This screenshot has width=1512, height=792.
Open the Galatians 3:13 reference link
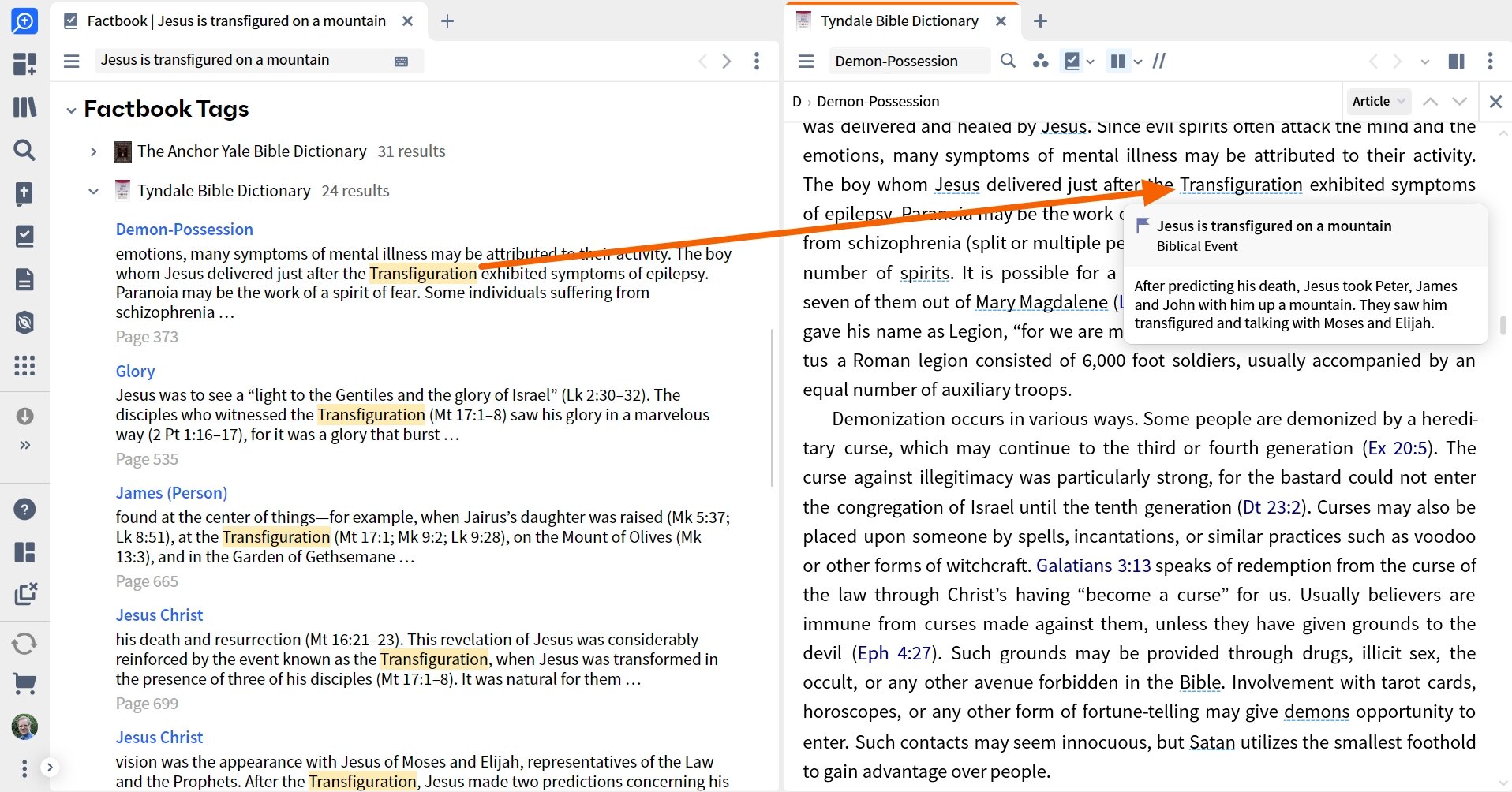point(1093,566)
